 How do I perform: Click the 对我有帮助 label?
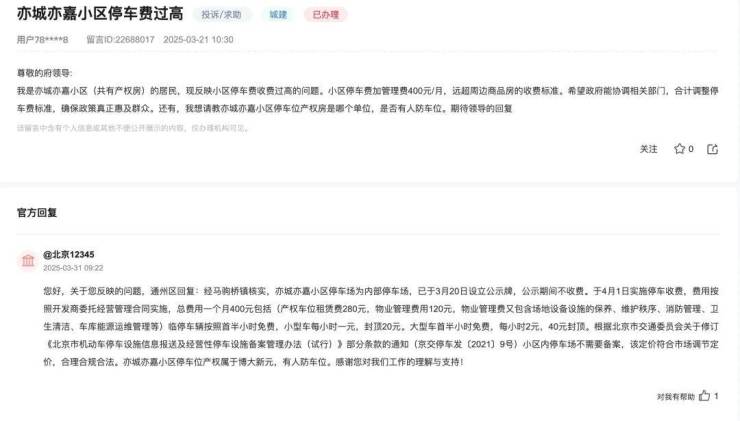676,397
